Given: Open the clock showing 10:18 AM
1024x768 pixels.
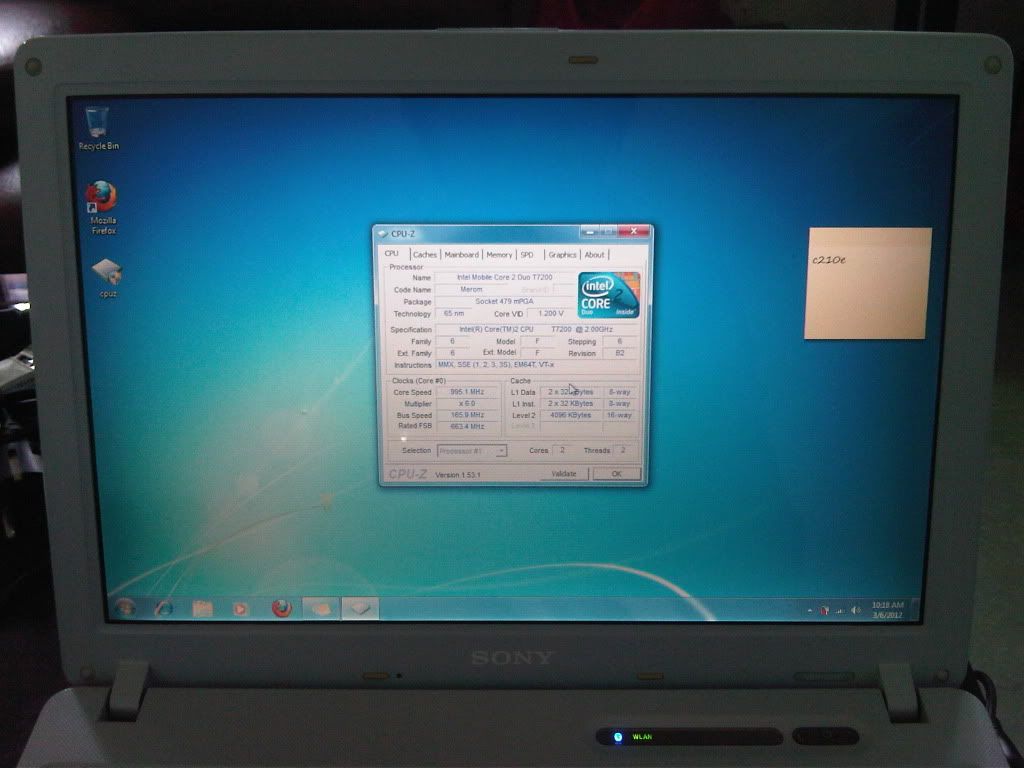Looking at the screenshot, I should click(x=888, y=610).
